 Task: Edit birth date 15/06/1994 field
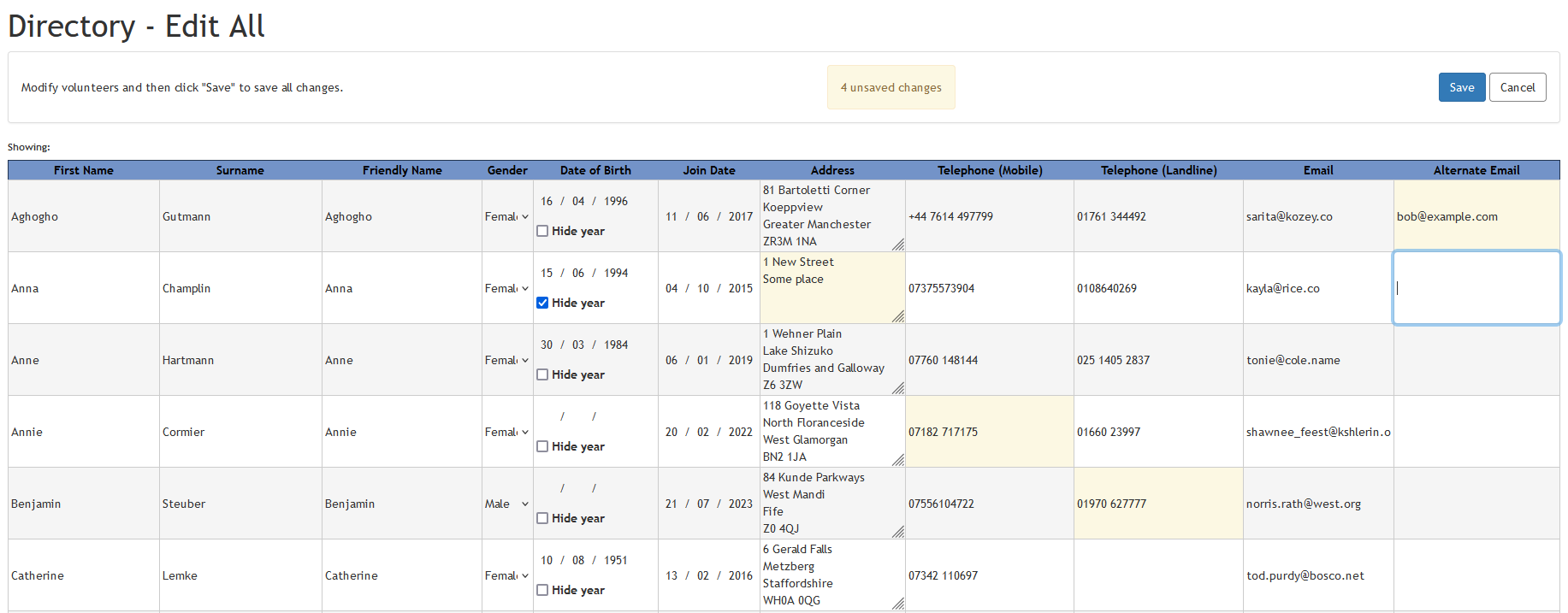pyautogui.click(x=585, y=273)
